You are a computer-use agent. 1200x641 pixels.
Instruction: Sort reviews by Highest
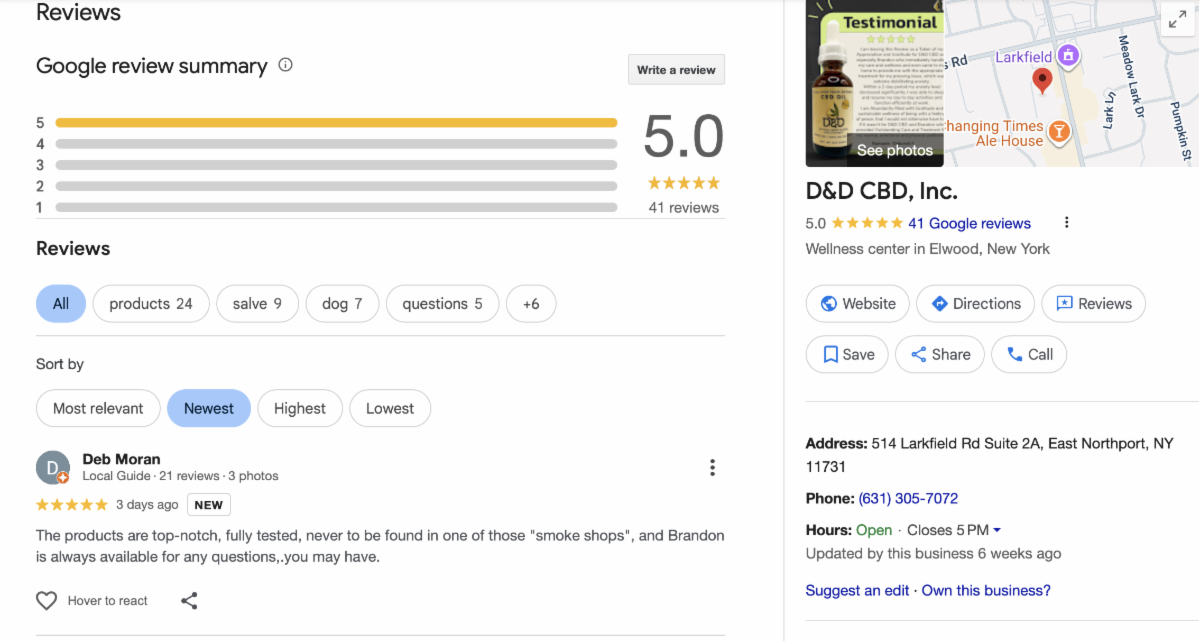[x=300, y=408]
